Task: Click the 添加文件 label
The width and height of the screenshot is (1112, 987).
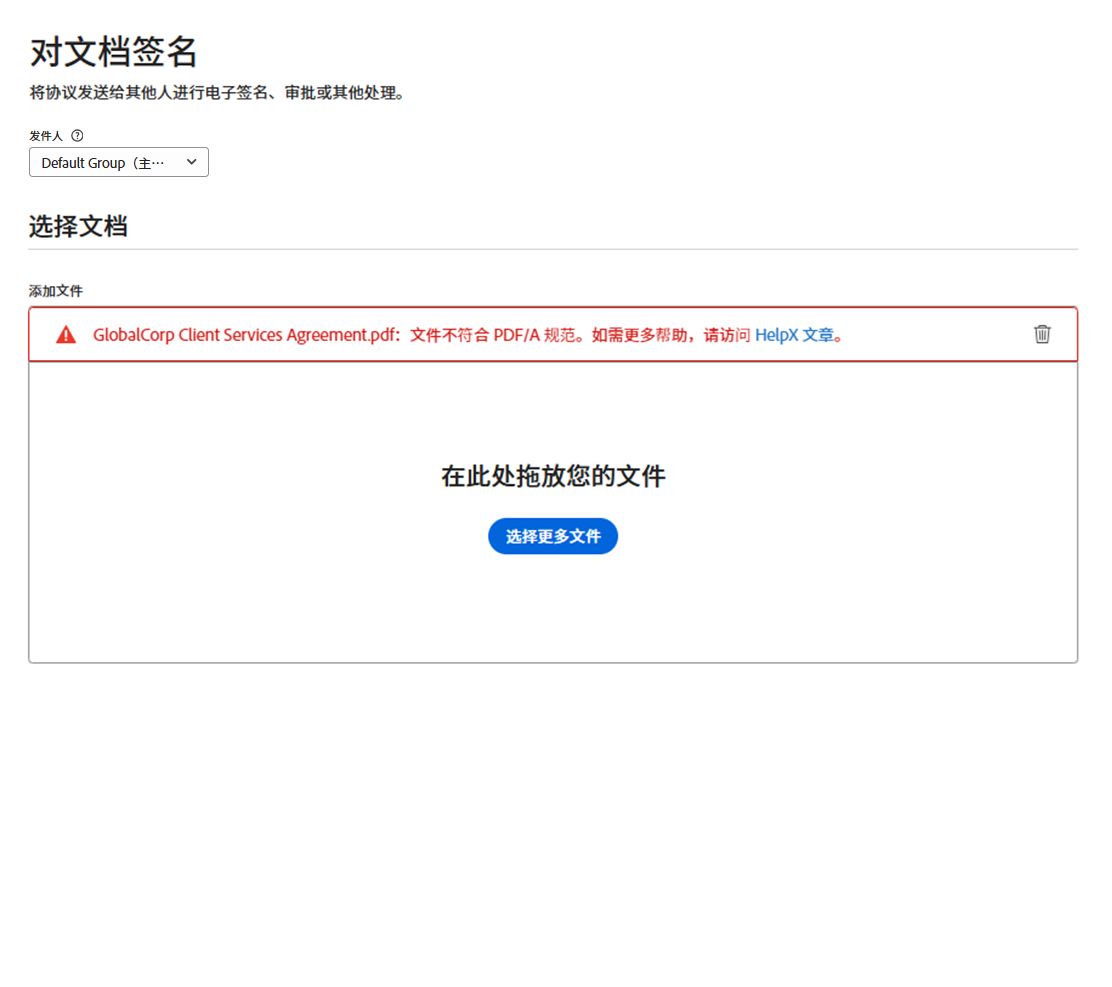Action: [x=56, y=291]
